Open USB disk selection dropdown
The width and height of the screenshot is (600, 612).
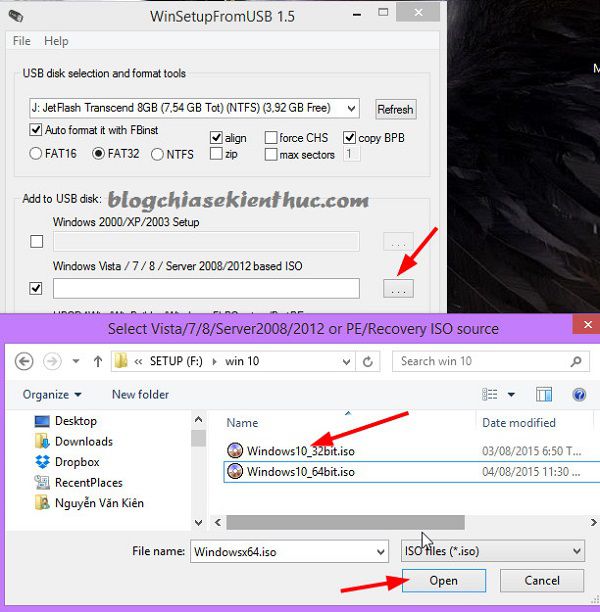(351, 108)
